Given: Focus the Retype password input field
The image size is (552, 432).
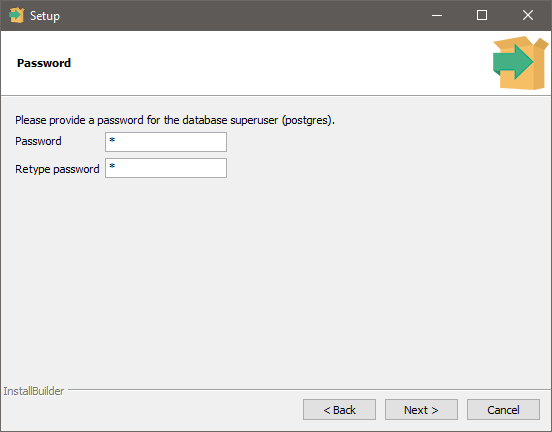Looking at the screenshot, I should pos(166,168).
